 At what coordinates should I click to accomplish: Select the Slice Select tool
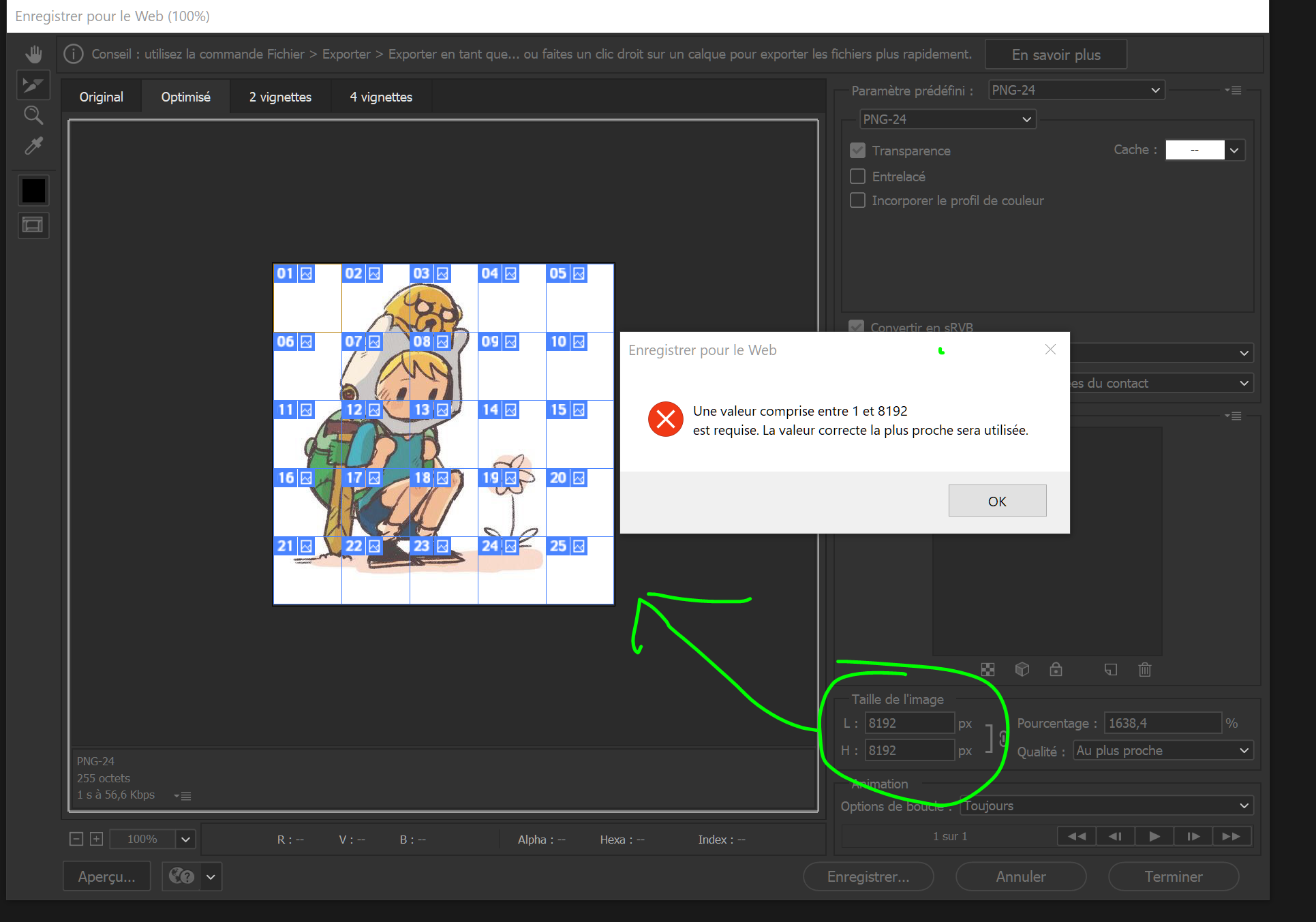click(33, 84)
